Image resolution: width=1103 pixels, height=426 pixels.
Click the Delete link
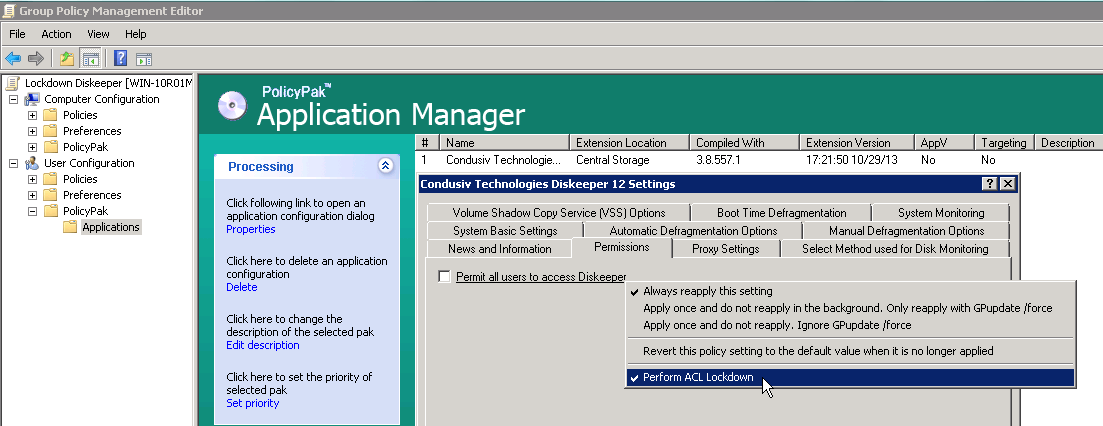tap(241, 287)
